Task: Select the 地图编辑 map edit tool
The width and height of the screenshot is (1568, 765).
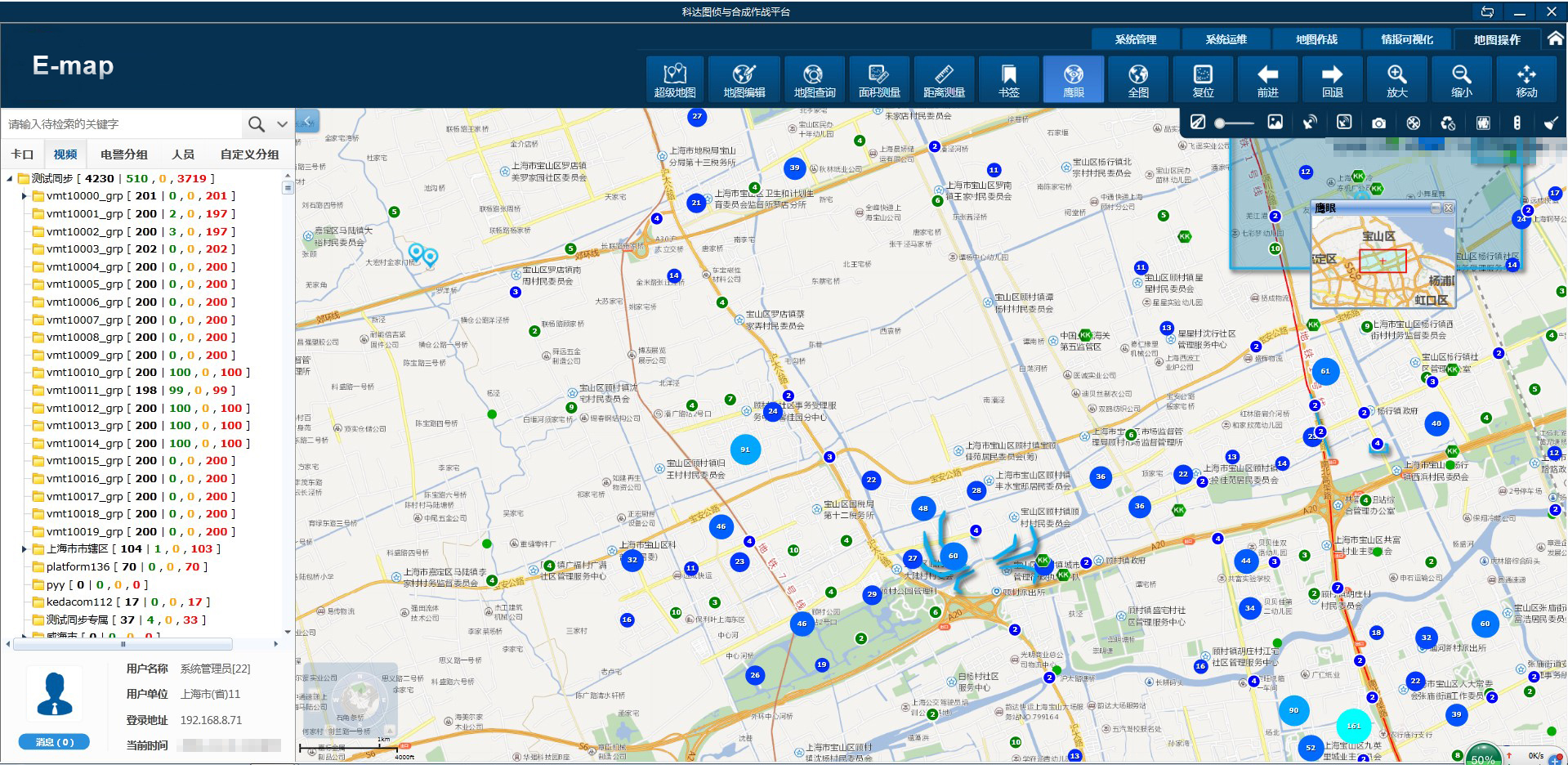Action: point(744,79)
